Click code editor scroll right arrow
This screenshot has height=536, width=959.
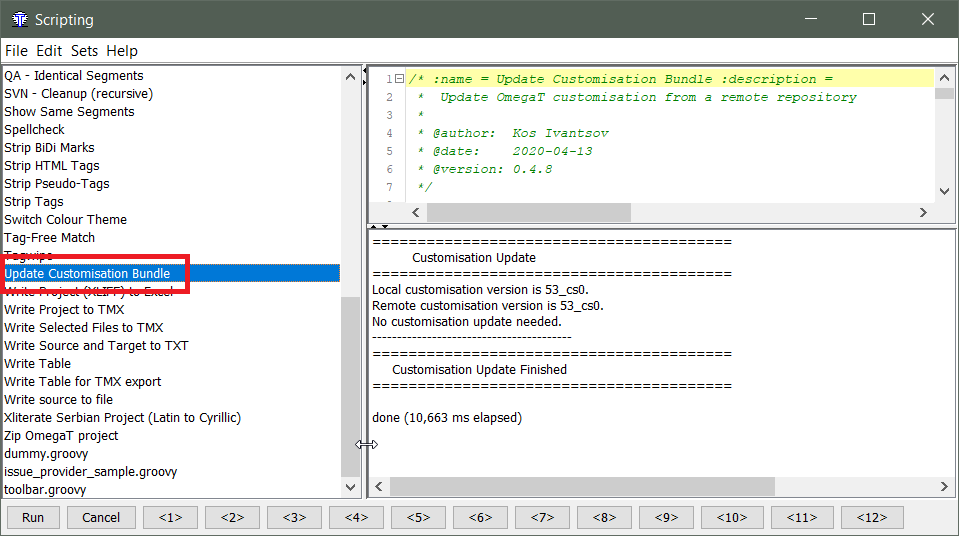tap(924, 212)
